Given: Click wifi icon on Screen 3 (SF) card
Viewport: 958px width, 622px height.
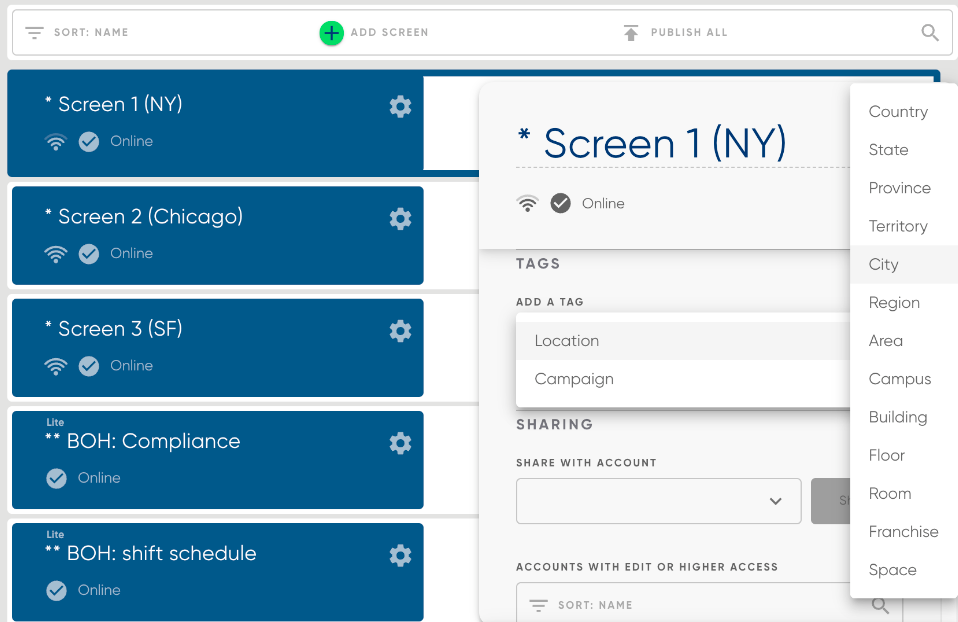Looking at the screenshot, I should (56, 367).
